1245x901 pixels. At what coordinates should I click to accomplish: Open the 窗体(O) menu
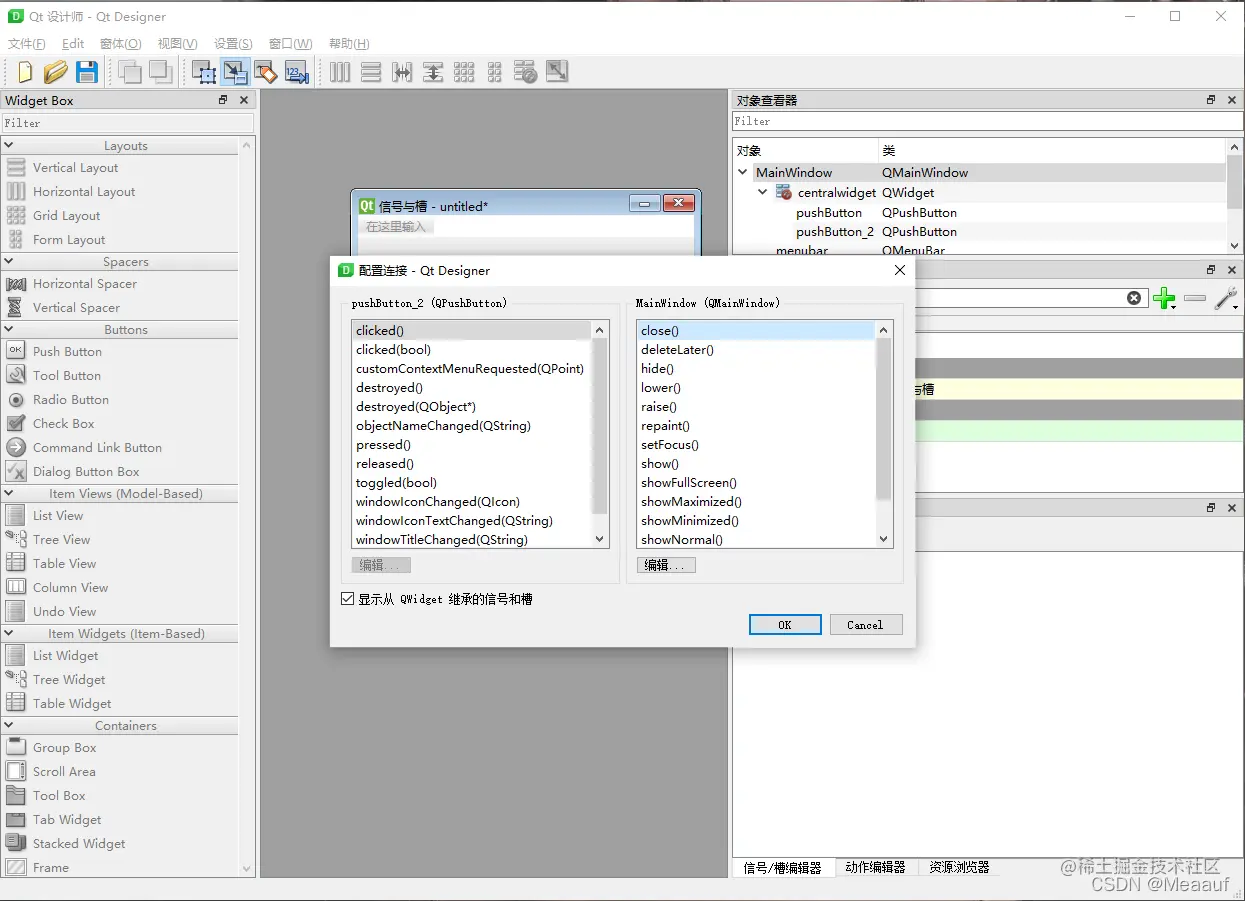(x=121, y=44)
